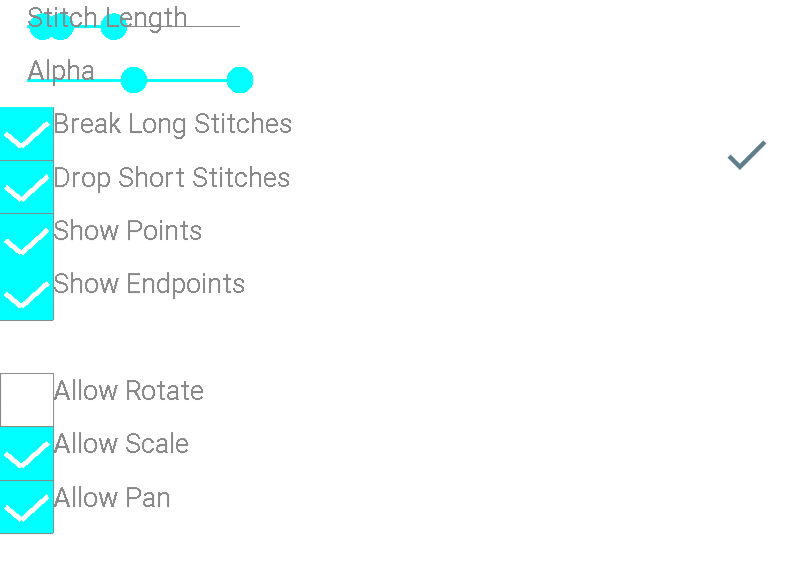Click the 'Allow Pan' text label

coord(112,498)
